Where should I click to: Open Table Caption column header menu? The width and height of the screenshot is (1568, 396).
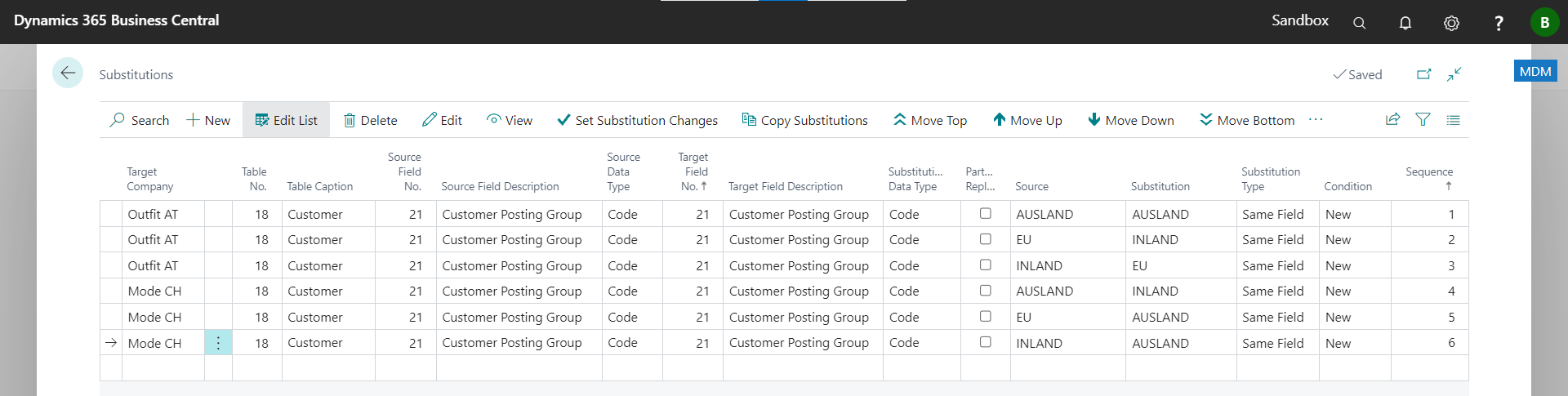320,186
